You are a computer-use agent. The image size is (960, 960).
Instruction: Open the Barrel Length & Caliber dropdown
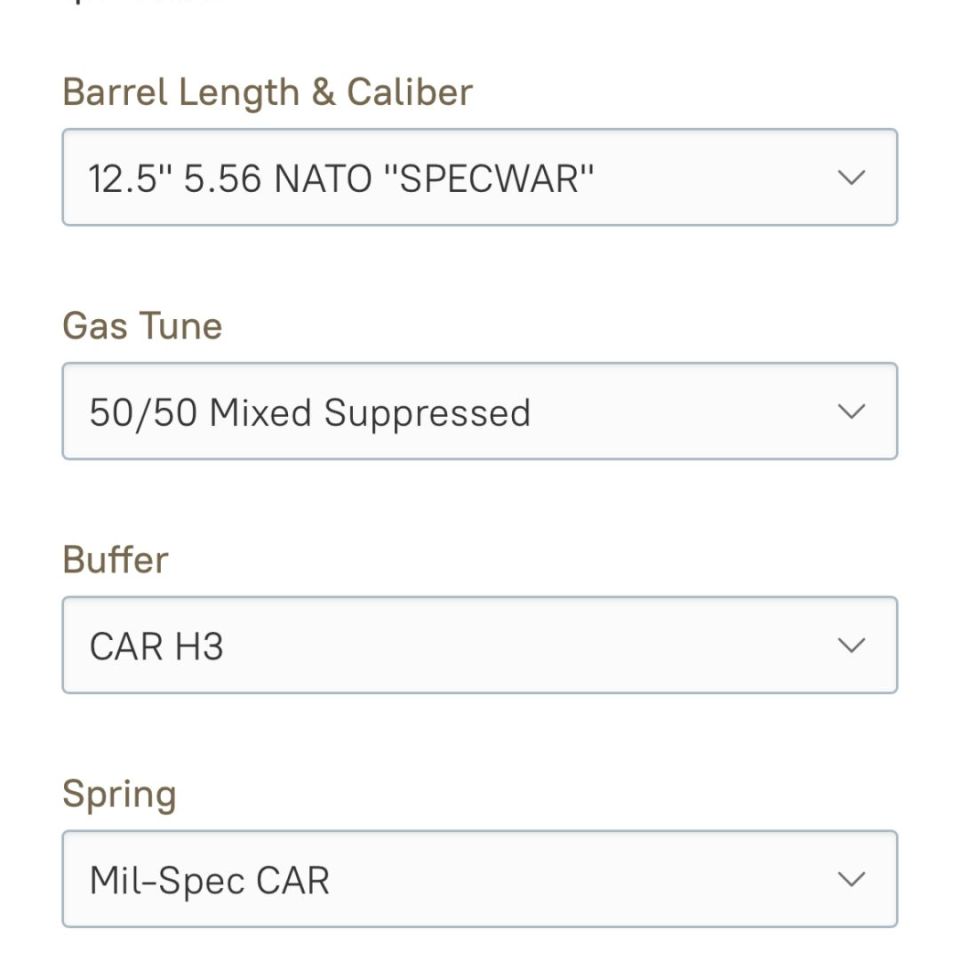[480, 177]
